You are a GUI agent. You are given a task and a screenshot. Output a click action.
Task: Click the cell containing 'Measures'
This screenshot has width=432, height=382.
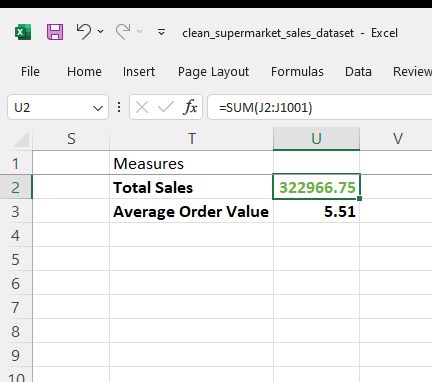(191, 163)
